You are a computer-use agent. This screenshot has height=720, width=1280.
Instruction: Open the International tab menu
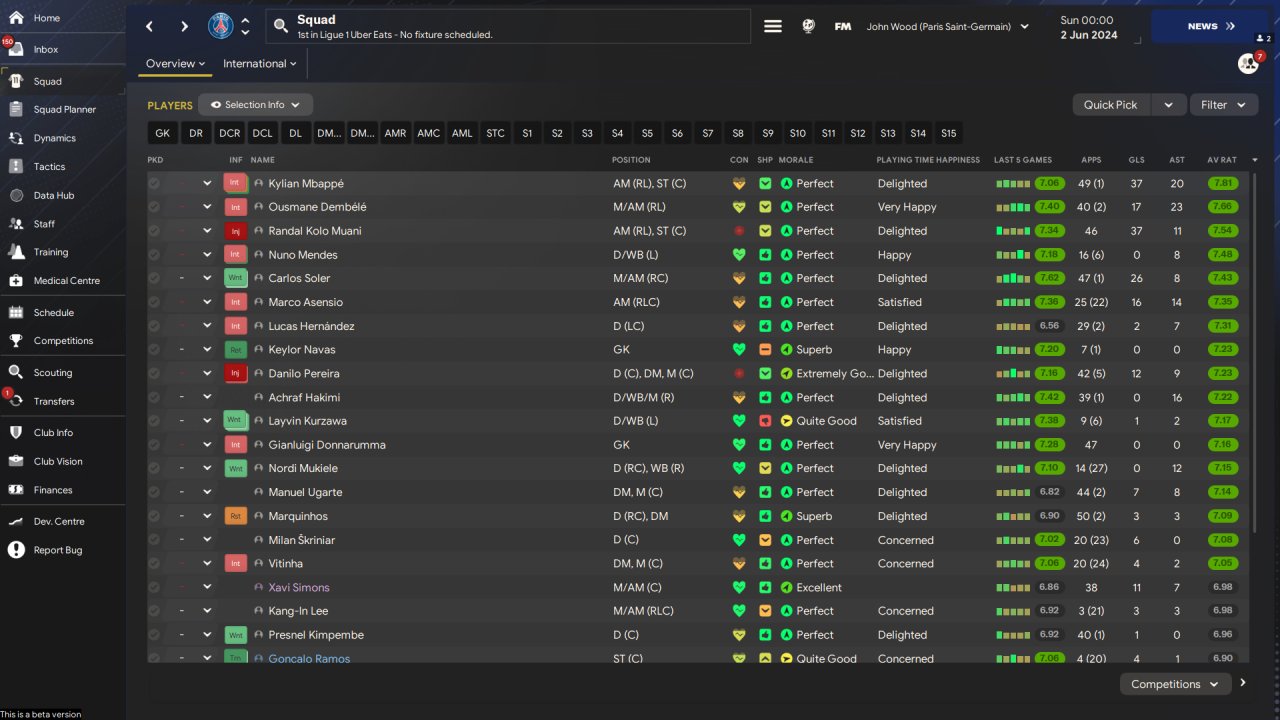click(259, 64)
